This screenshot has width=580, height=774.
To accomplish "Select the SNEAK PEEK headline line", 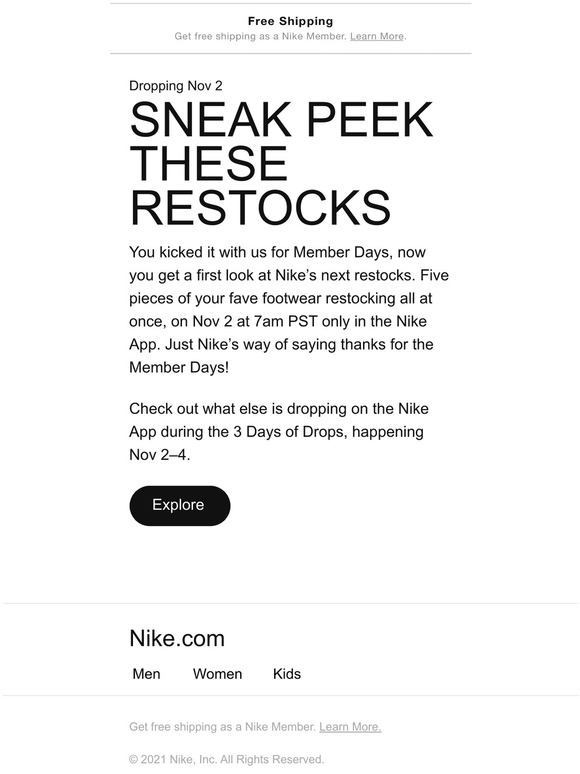I will coord(281,119).
